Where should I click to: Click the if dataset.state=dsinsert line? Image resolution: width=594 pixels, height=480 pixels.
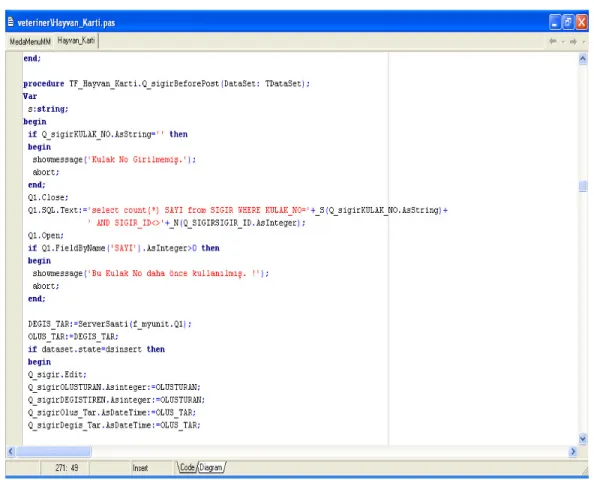point(96,349)
